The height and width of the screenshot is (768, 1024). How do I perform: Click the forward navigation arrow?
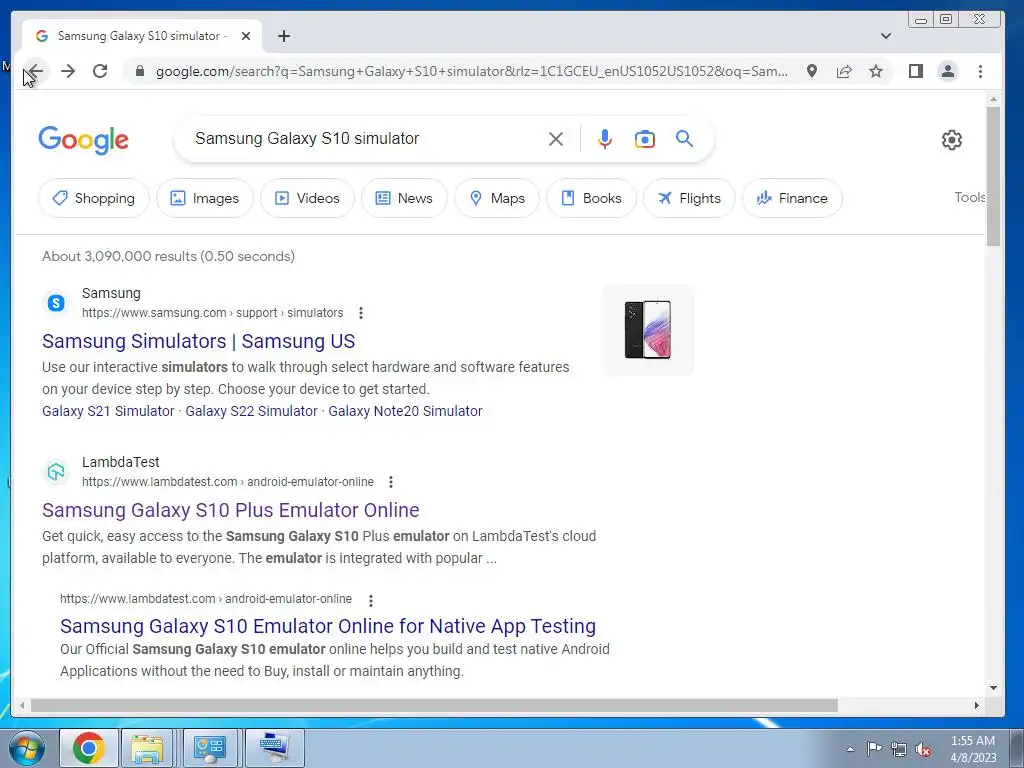pos(68,71)
